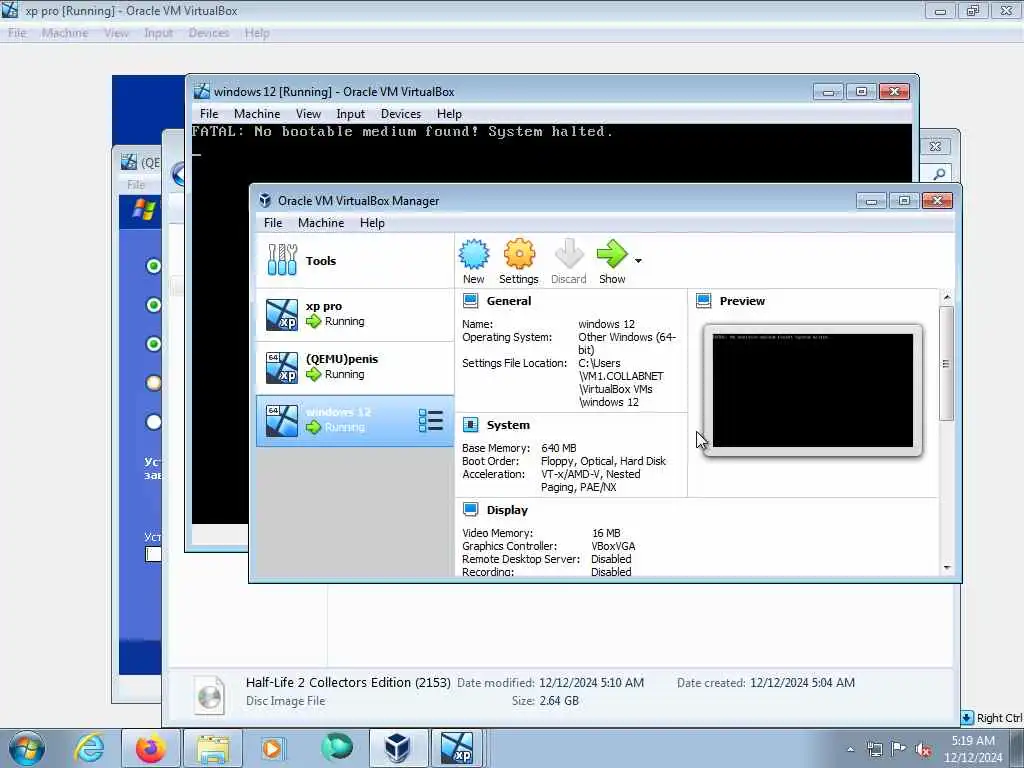Click the disc image file icon
1024x768 pixels.
210,695
